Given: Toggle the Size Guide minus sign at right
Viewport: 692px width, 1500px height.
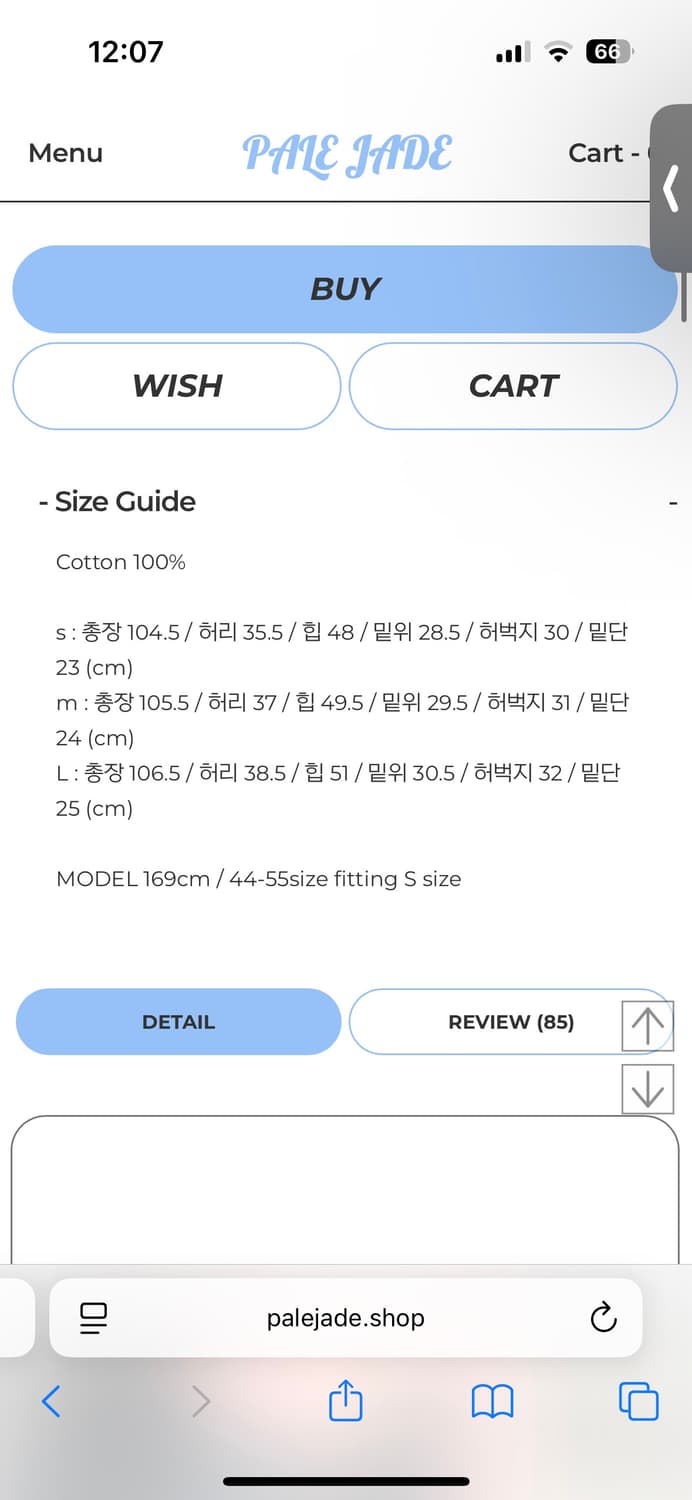Looking at the screenshot, I should [x=673, y=502].
